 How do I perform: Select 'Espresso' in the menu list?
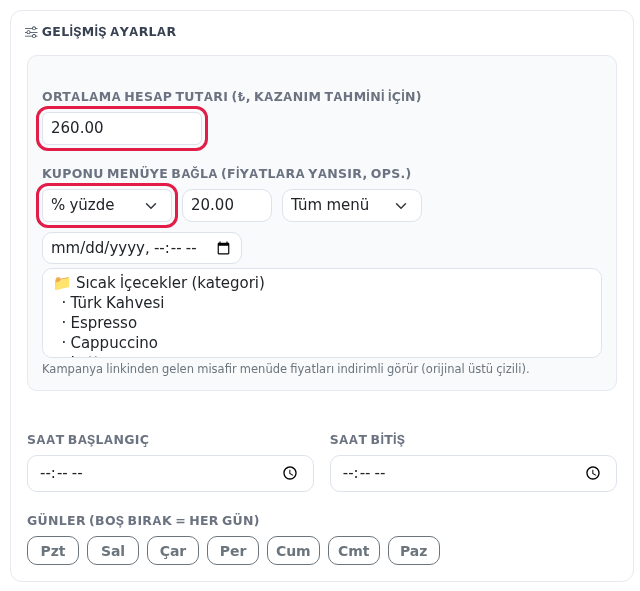coord(322,322)
